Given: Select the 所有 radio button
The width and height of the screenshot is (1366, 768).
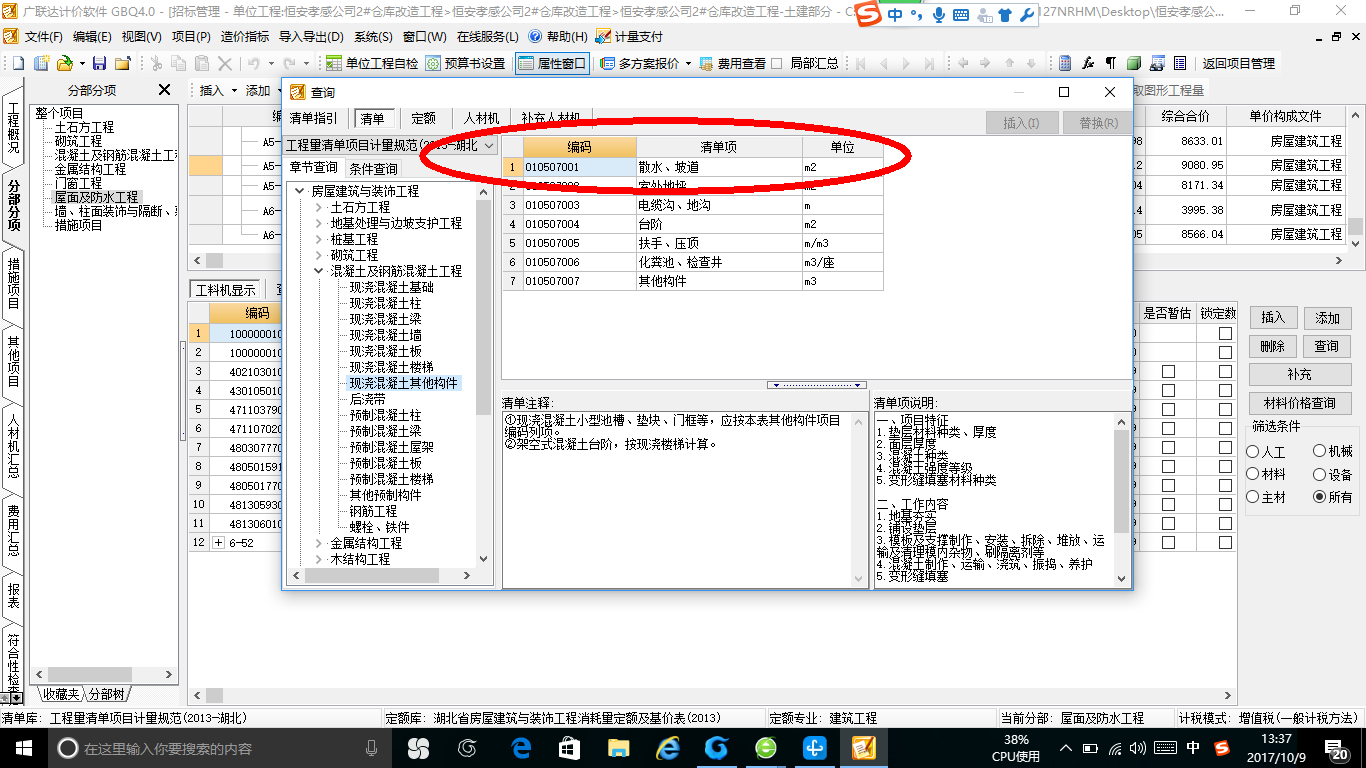Looking at the screenshot, I should click(x=1320, y=497).
